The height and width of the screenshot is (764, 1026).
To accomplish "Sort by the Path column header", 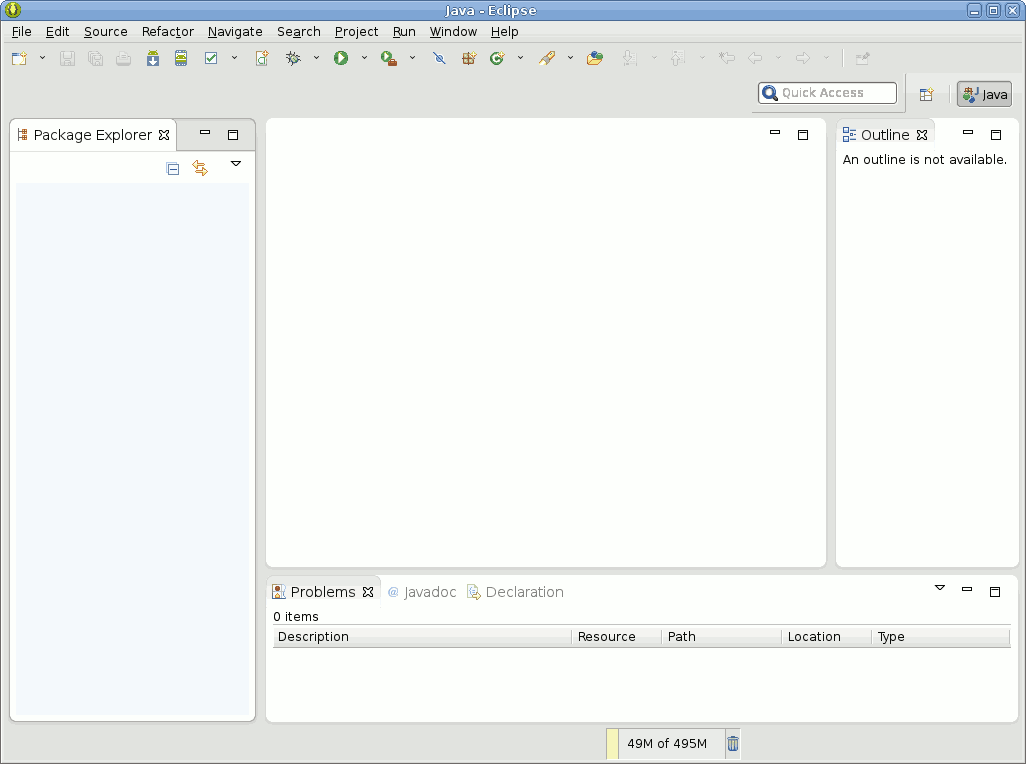I will [721, 636].
